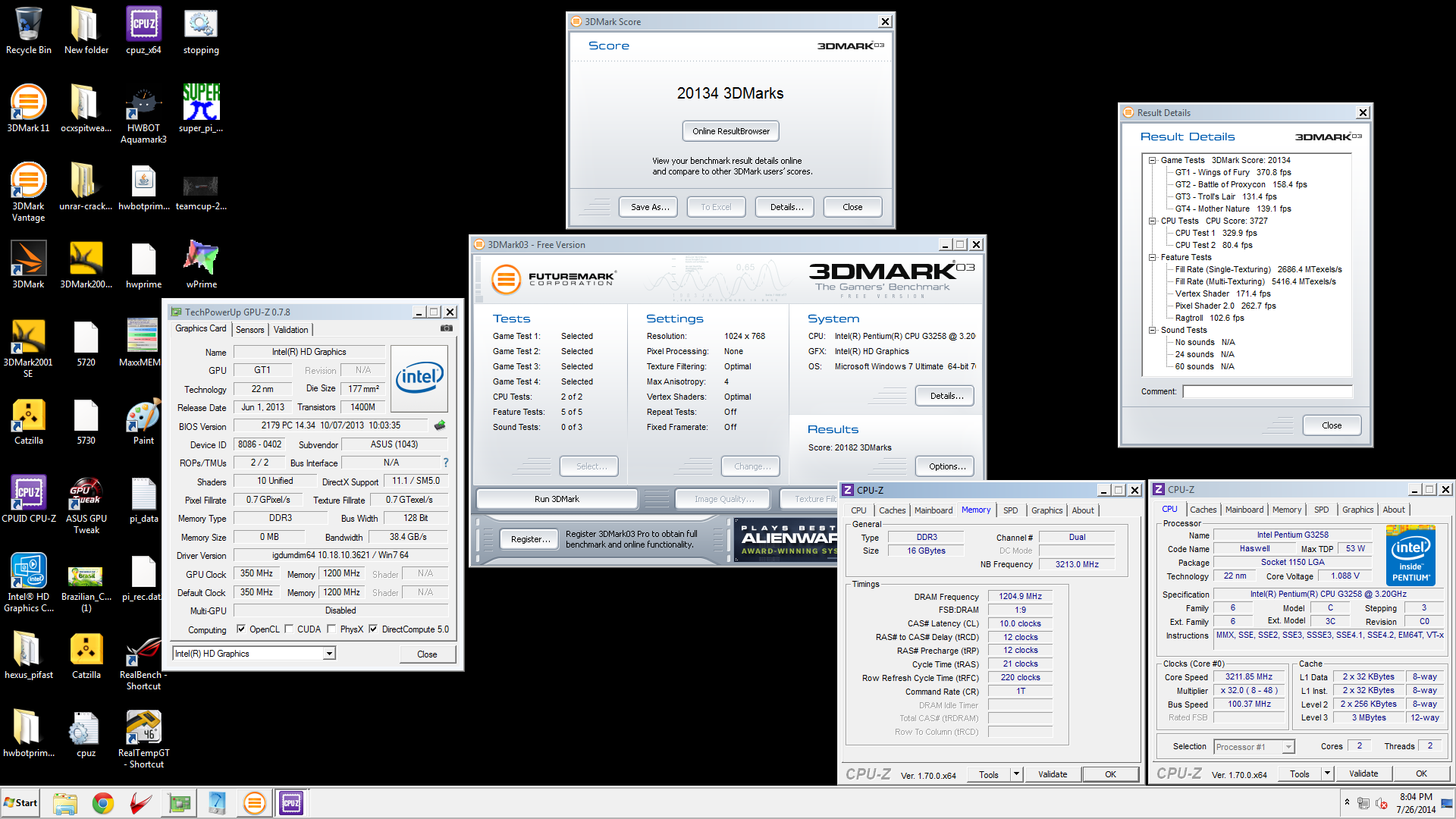1456x819 pixels.
Task: Toggle the DirectCompute 5.0 checkbox in GPU-Z
Action: [373, 629]
